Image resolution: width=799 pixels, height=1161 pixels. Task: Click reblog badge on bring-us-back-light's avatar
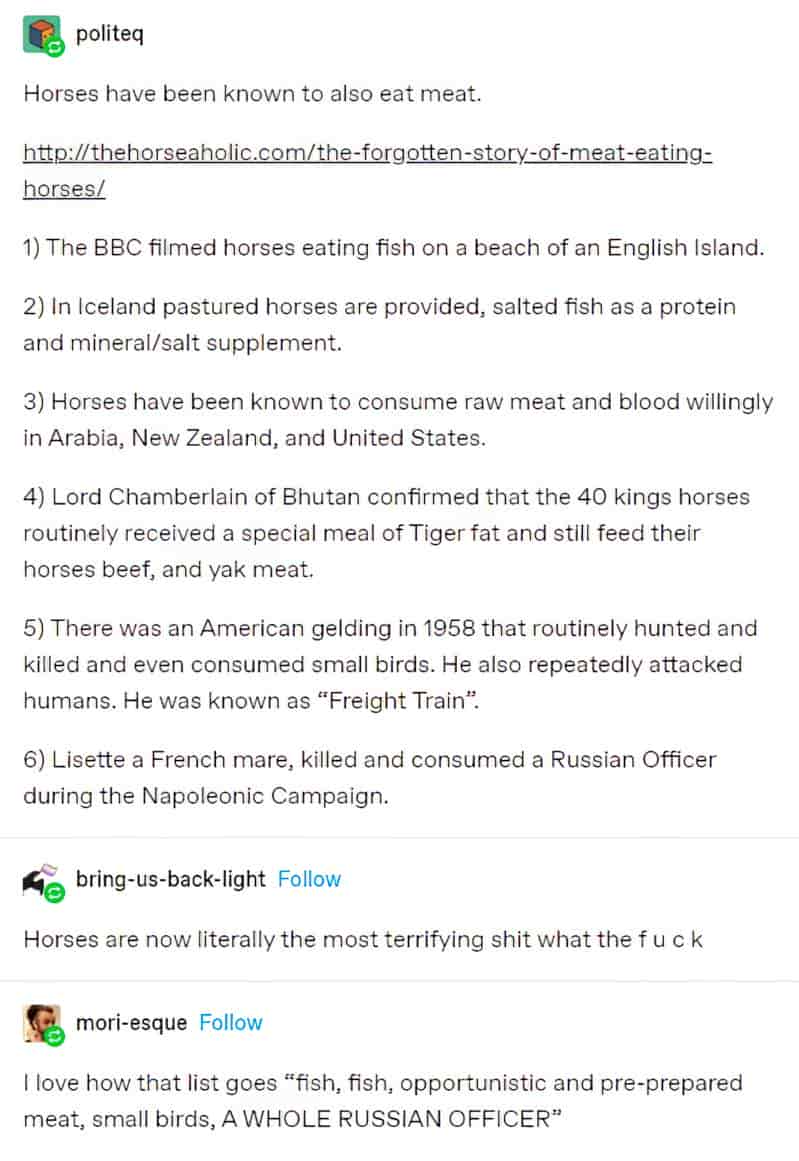[x=55, y=893]
